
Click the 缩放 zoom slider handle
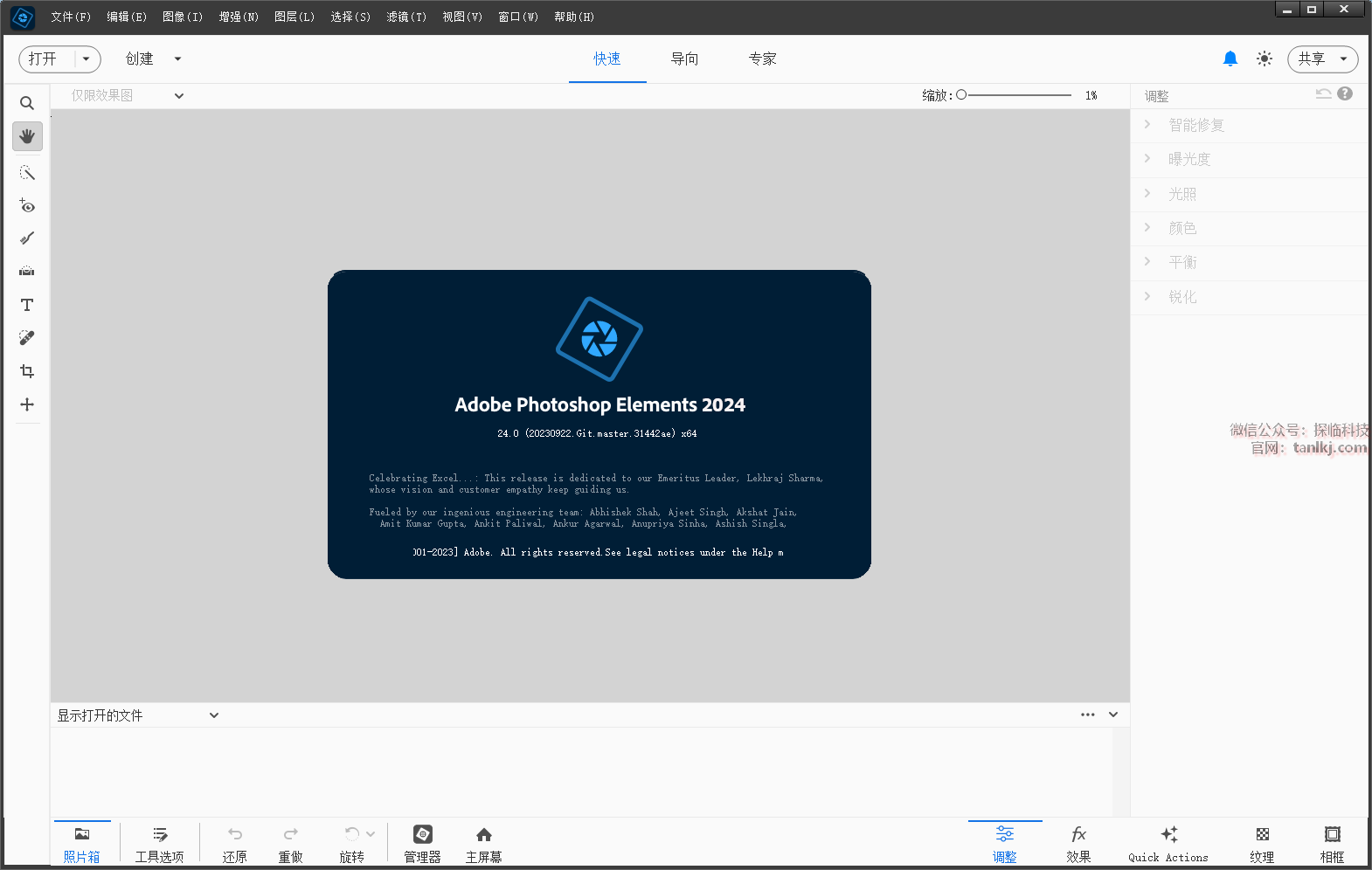click(961, 95)
